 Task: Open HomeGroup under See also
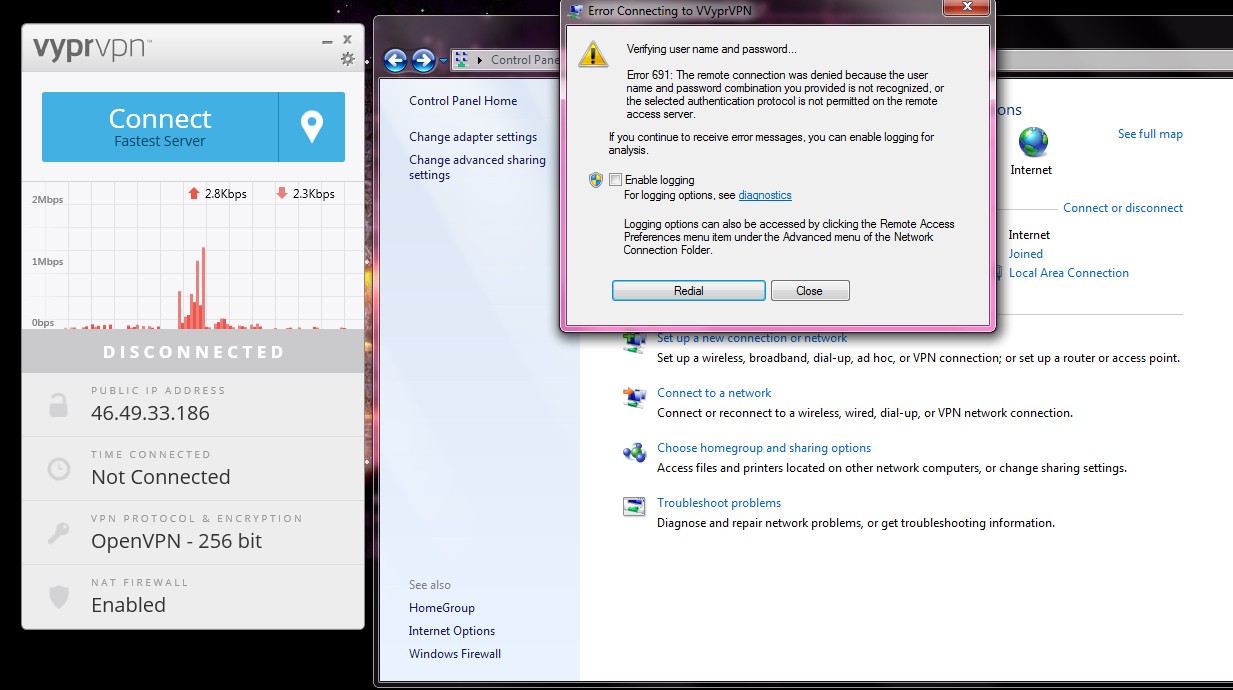442,608
